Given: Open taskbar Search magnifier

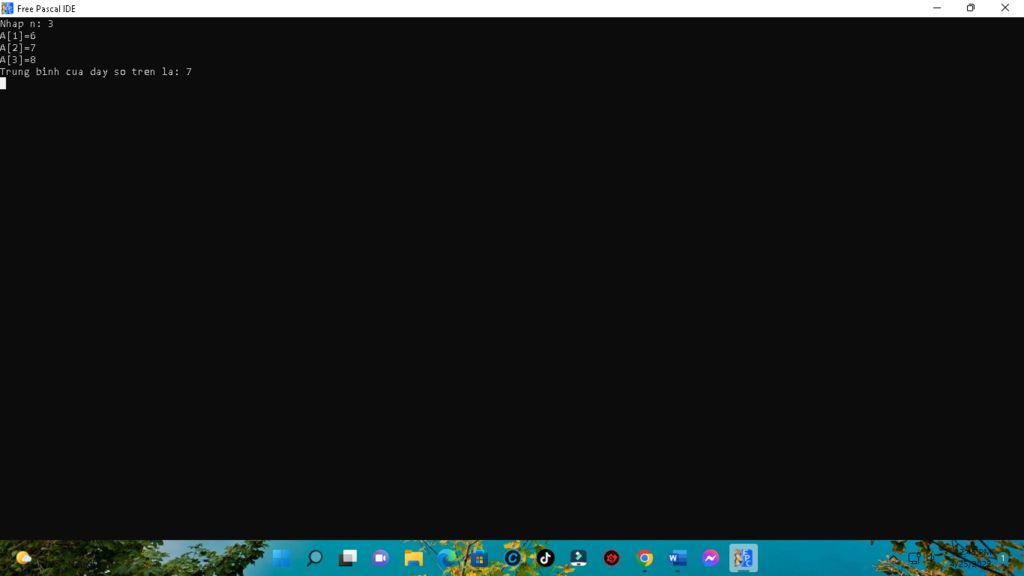Looking at the screenshot, I should point(315,558).
